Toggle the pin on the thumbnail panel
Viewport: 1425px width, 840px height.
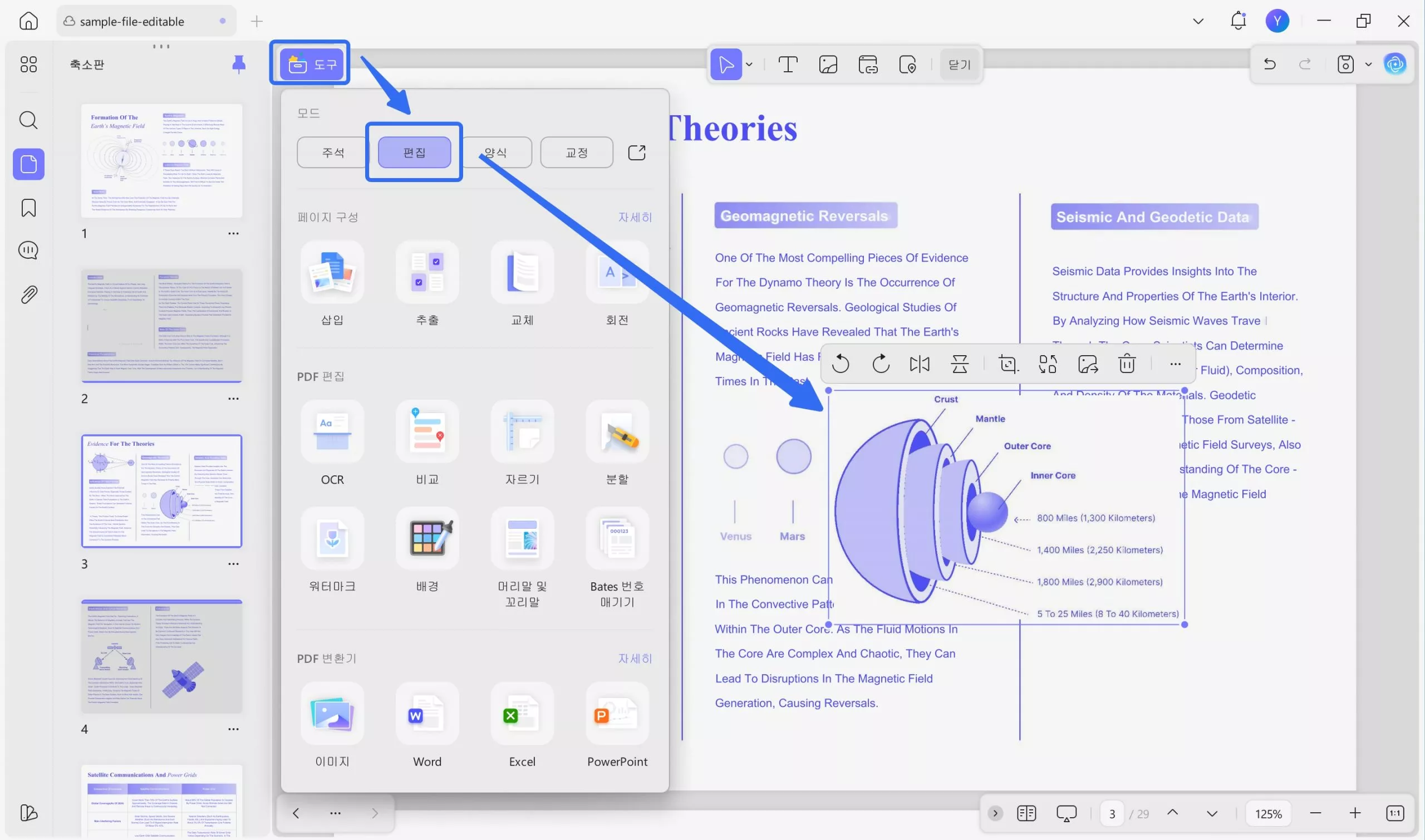click(239, 65)
